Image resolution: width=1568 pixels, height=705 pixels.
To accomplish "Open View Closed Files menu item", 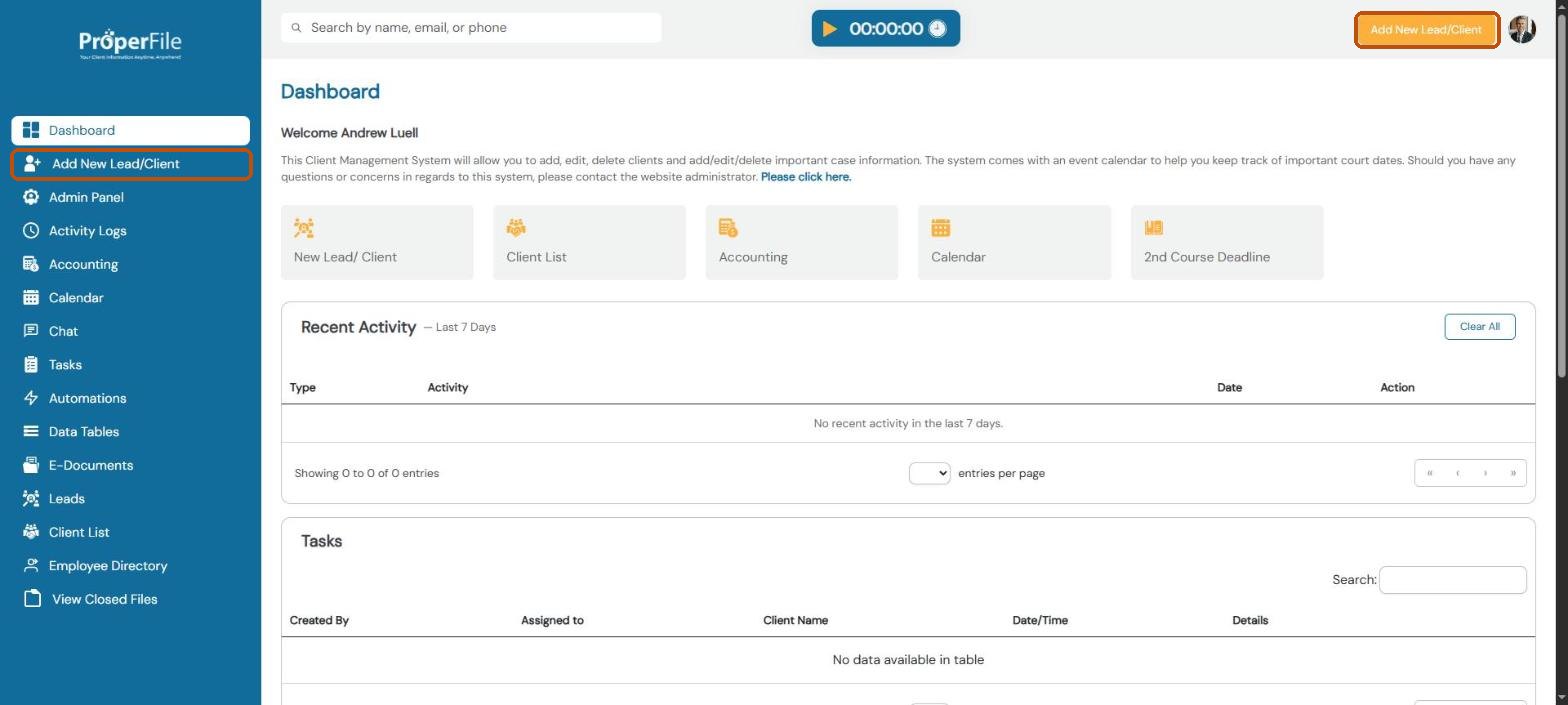I will [x=131, y=599].
